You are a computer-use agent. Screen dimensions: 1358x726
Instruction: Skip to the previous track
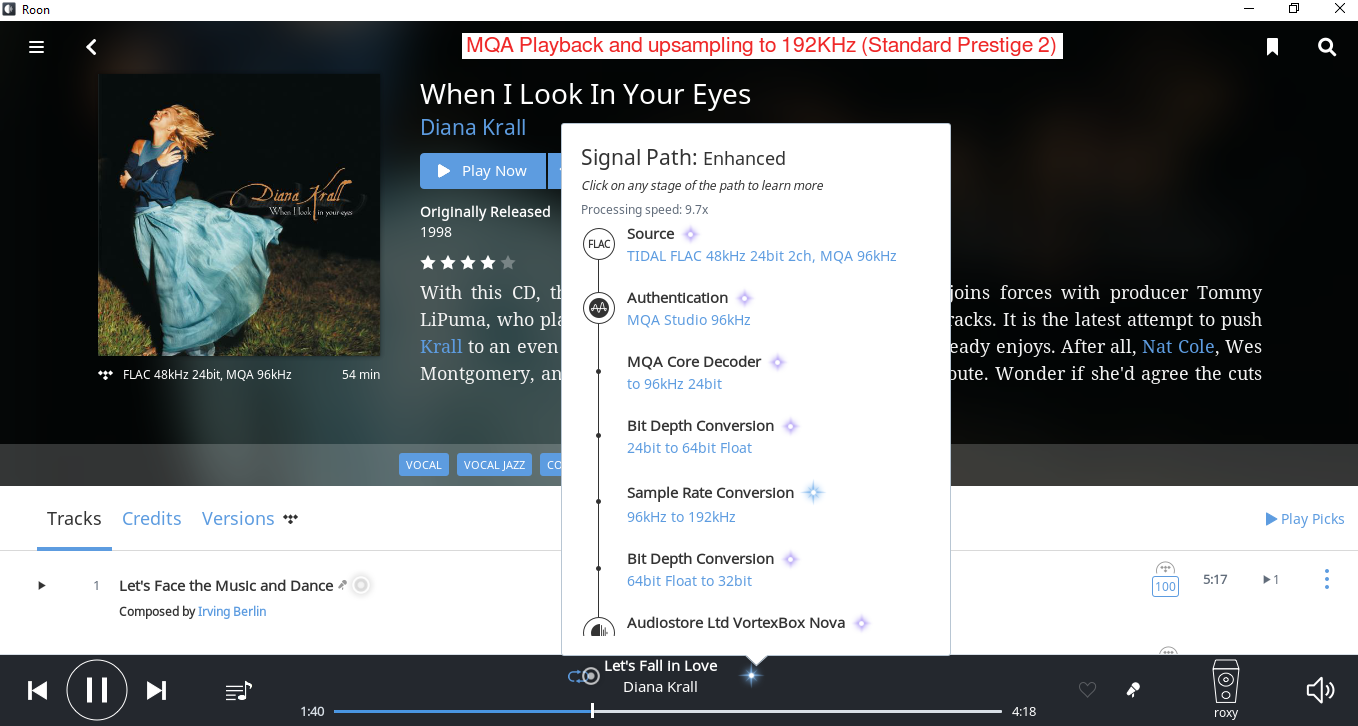37,690
